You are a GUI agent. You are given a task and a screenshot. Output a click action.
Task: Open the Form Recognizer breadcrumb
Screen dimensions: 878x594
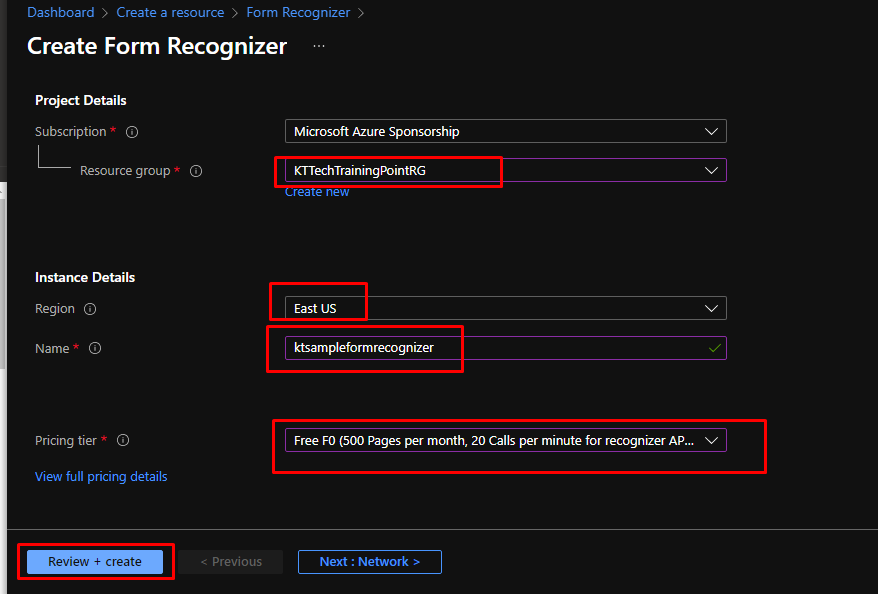298,13
